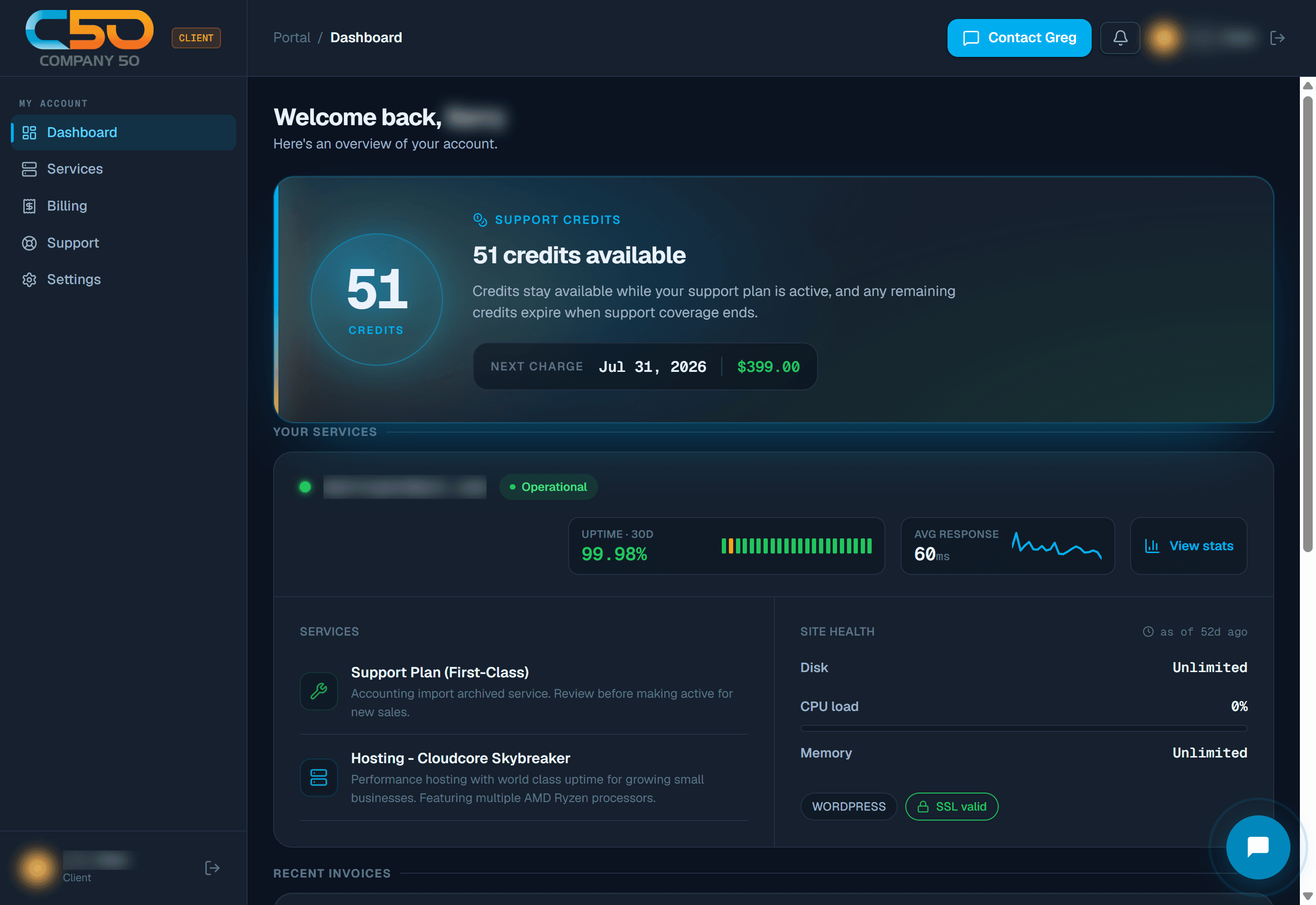Click the WORDPRESS tag

[x=848, y=806]
